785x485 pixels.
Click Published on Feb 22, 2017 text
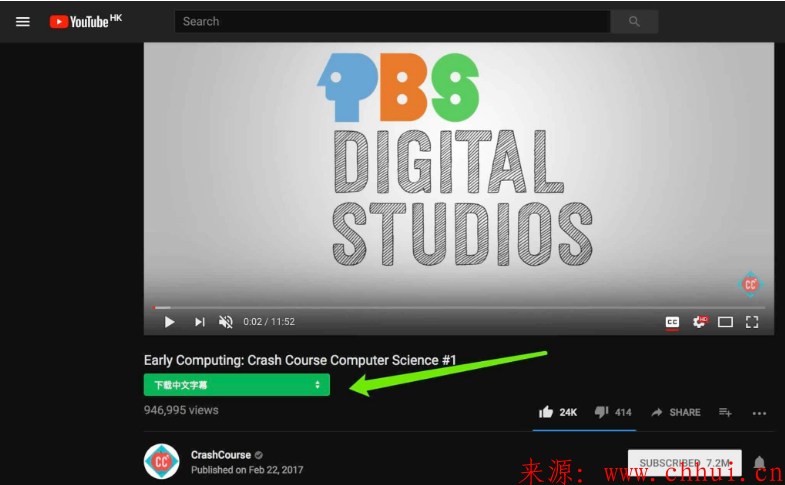tap(247, 470)
